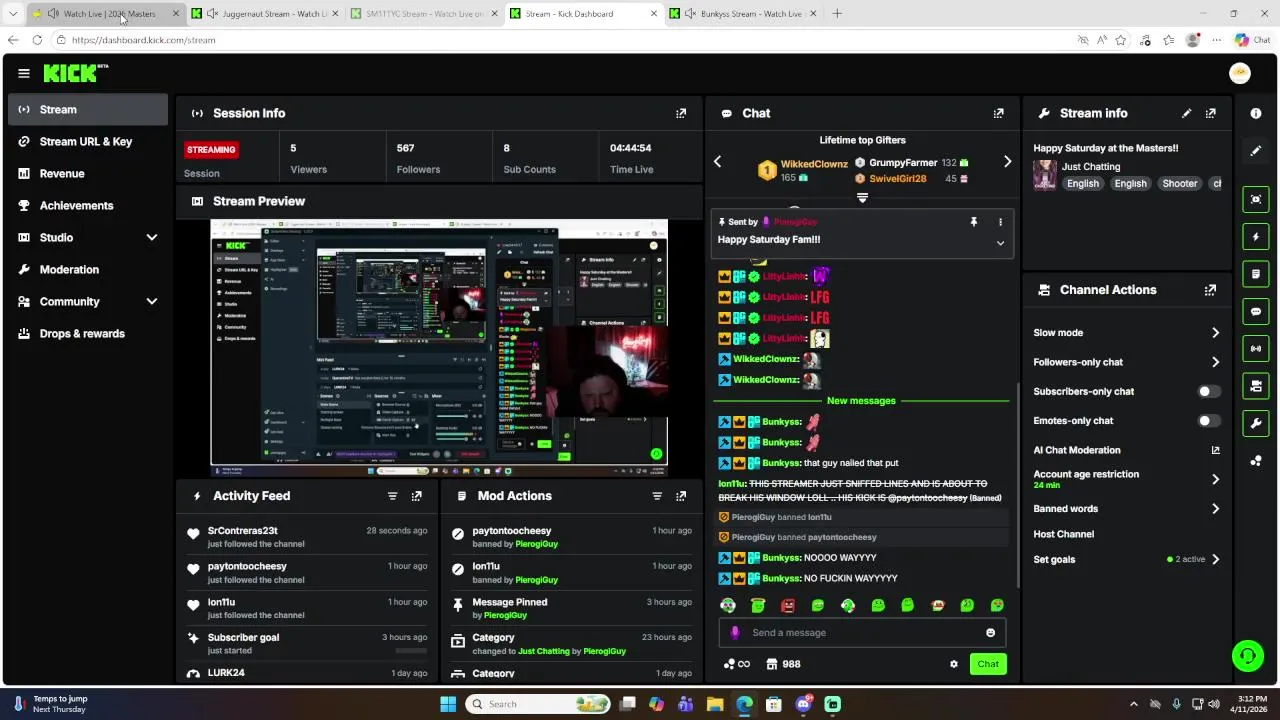Expand Followers-only chat options
The height and width of the screenshot is (720, 1280).
[1215, 362]
